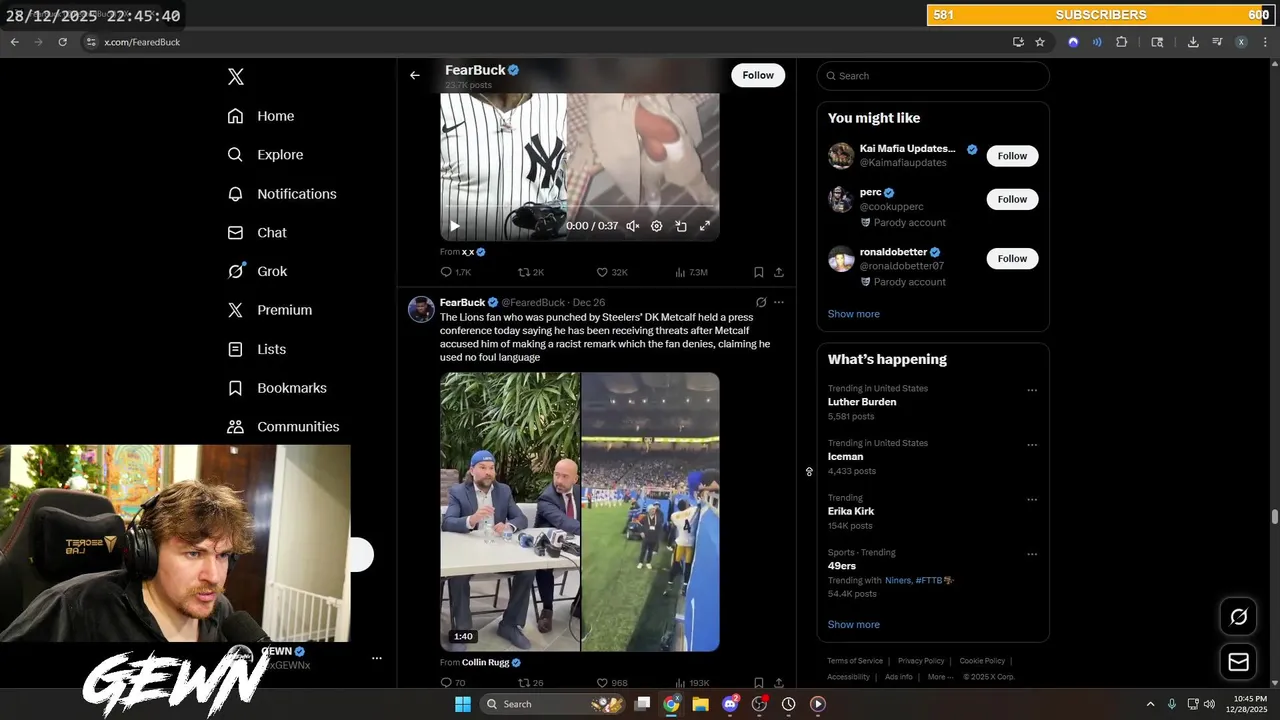The width and height of the screenshot is (1280, 720).
Task: Expand the video to fullscreen
Action: pos(705,226)
